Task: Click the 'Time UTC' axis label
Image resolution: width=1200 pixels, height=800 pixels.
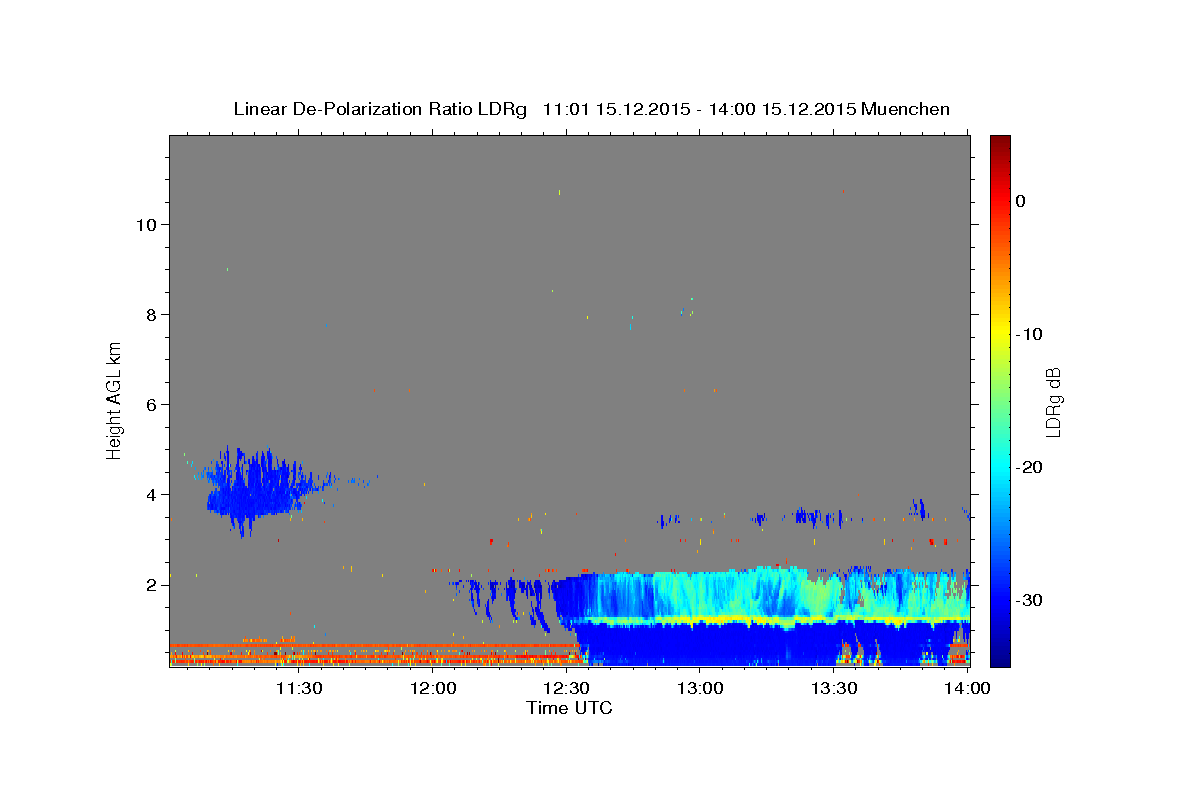Action: coord(569,708)
